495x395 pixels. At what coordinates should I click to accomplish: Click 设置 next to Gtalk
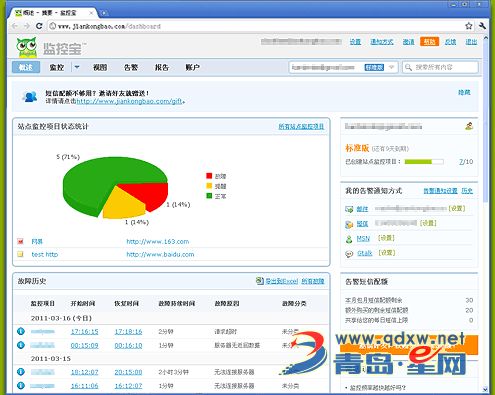click(387, 253)
